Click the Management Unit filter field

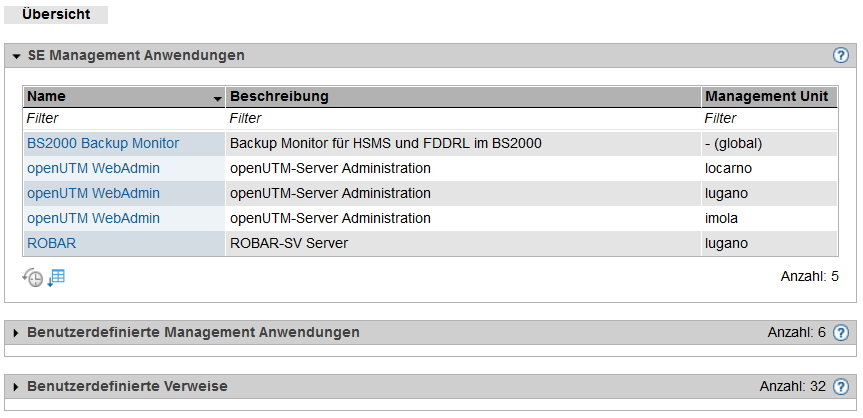769,118
